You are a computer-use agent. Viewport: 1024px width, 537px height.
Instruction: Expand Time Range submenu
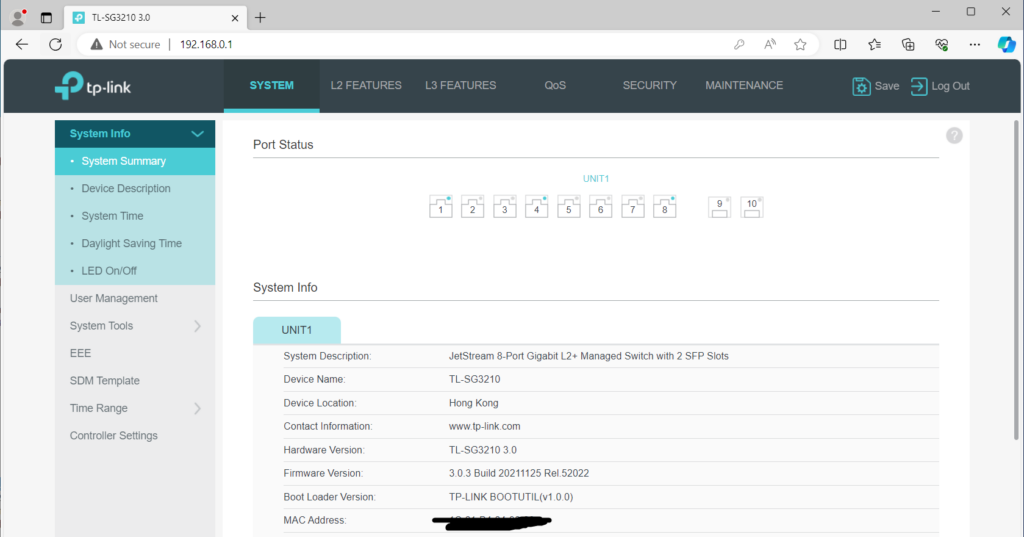click(x=197, y=408)
